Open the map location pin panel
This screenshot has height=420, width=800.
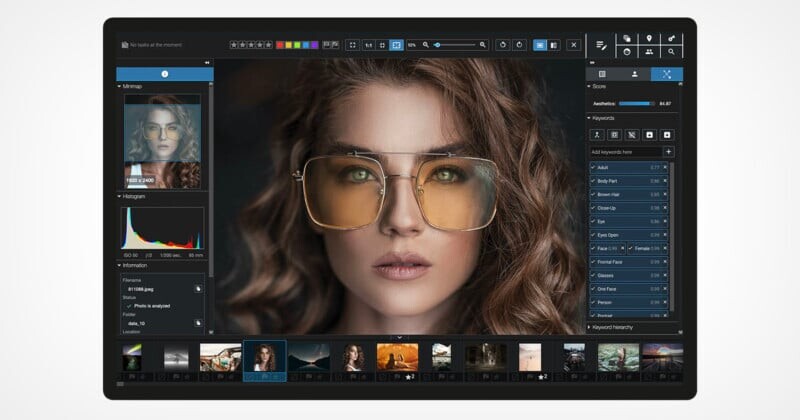pos(648,38)
